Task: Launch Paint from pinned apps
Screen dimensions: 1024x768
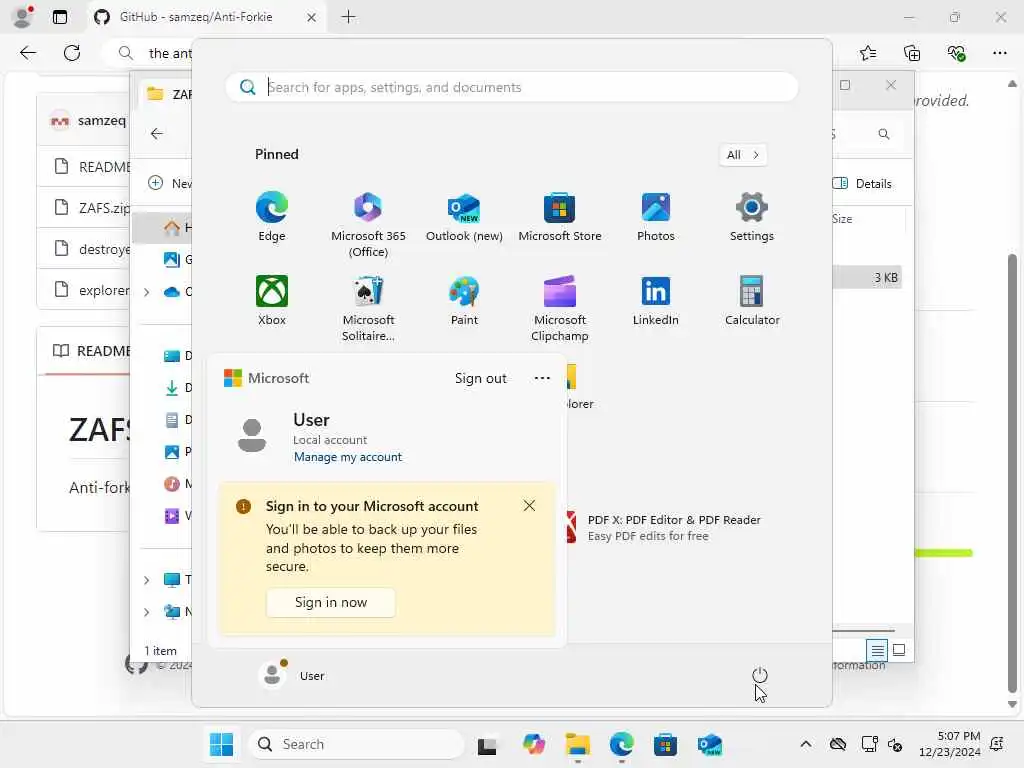Action: coord(464,301)
